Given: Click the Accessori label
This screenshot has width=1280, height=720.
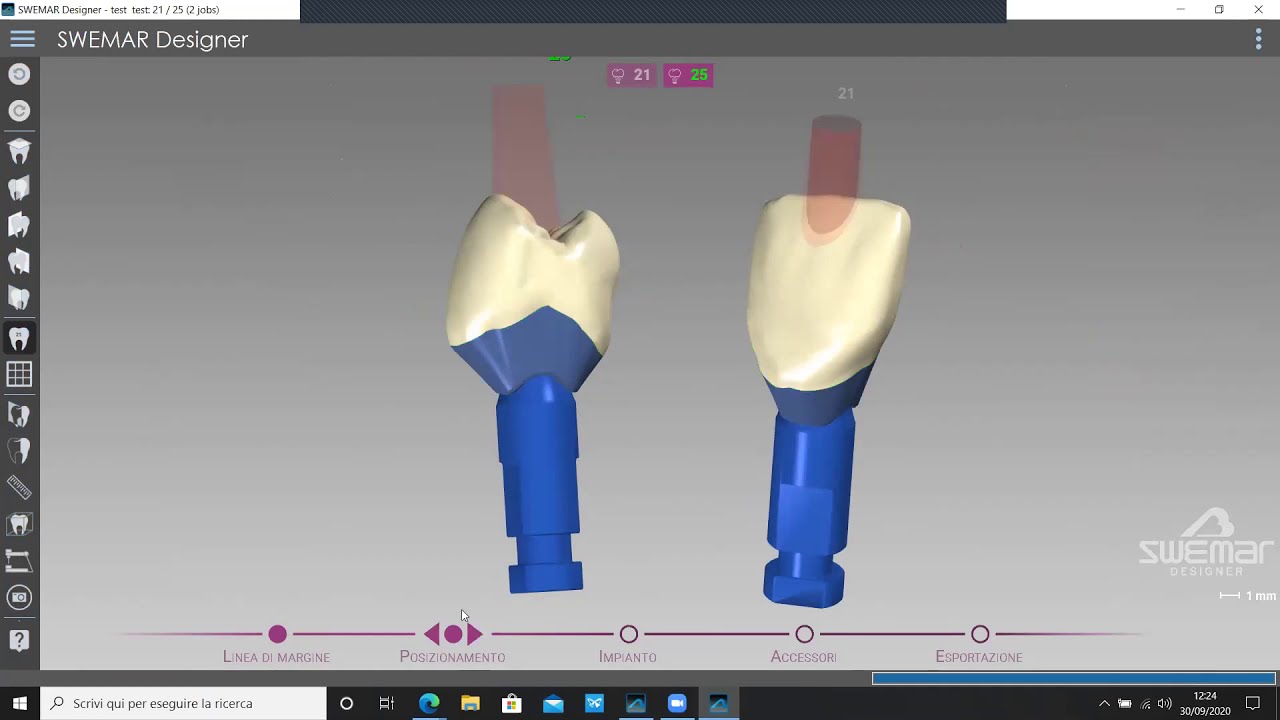Looking at the screenshot, I should (804, 657).
